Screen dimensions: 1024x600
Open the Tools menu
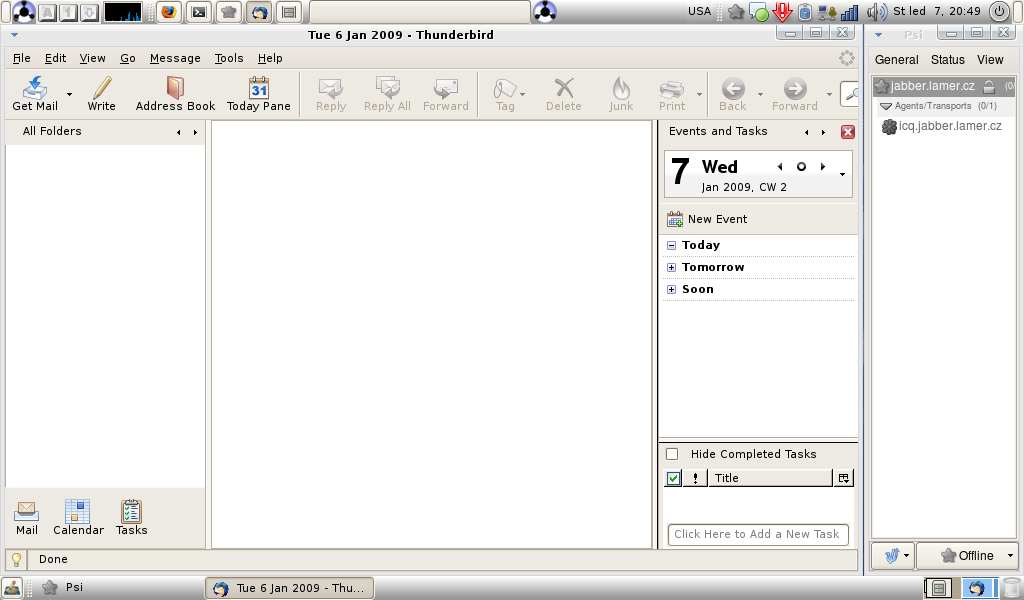tap(229, 58)
